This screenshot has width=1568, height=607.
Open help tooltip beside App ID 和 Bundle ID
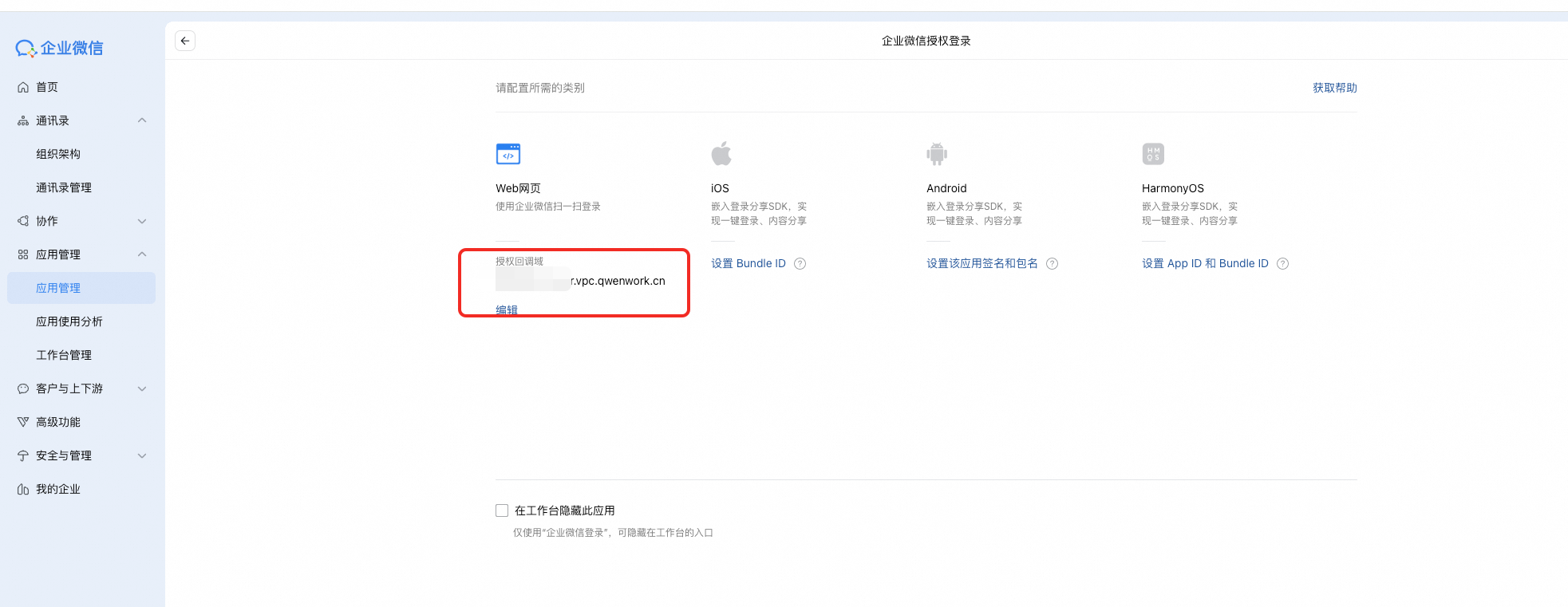[1283, 264]
